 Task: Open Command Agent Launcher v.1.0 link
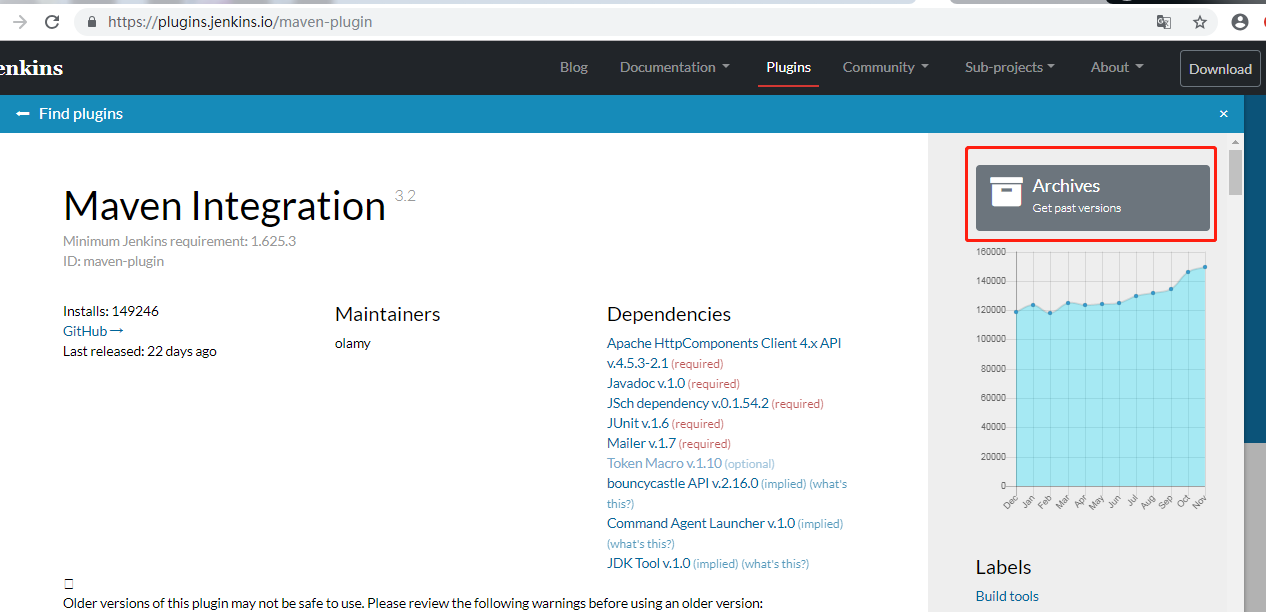coord(701,523)
